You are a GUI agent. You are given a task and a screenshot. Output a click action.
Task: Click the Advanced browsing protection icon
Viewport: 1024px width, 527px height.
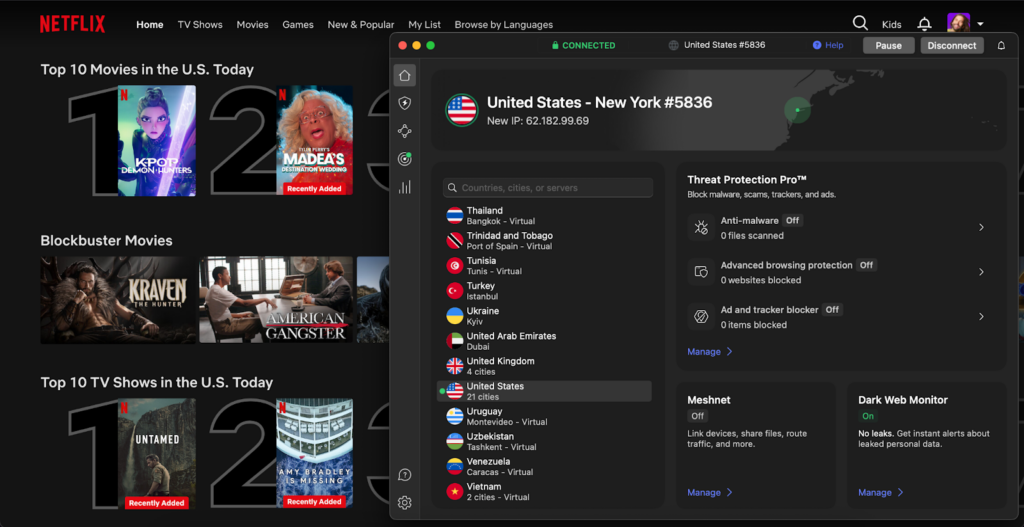[701, 272]
